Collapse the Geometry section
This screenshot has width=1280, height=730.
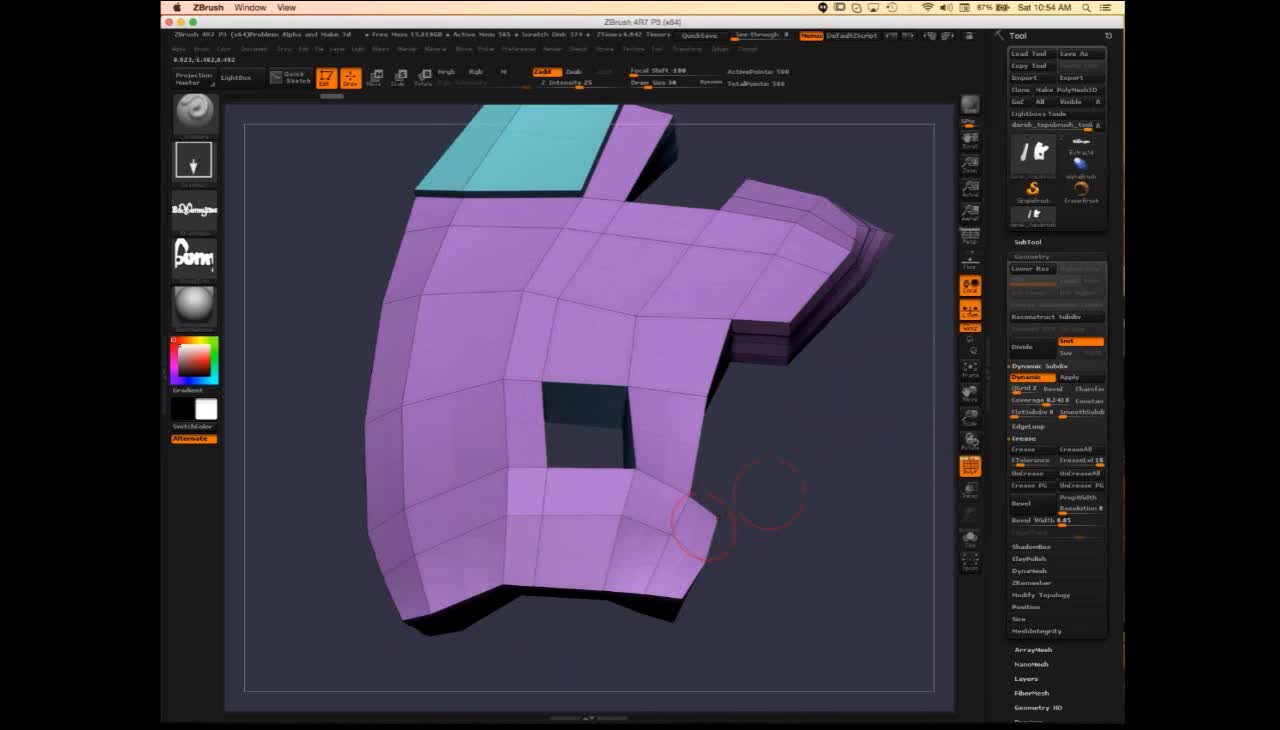click(1032, 257)
